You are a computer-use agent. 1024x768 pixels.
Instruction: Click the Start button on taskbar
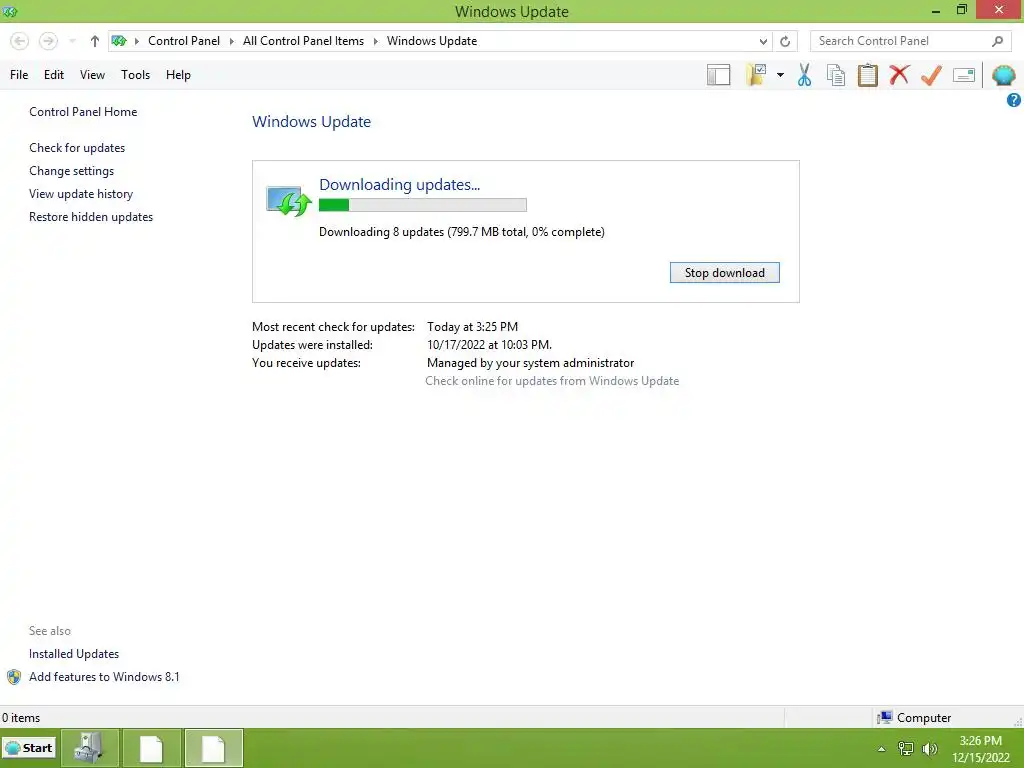(x=29, y=748)
